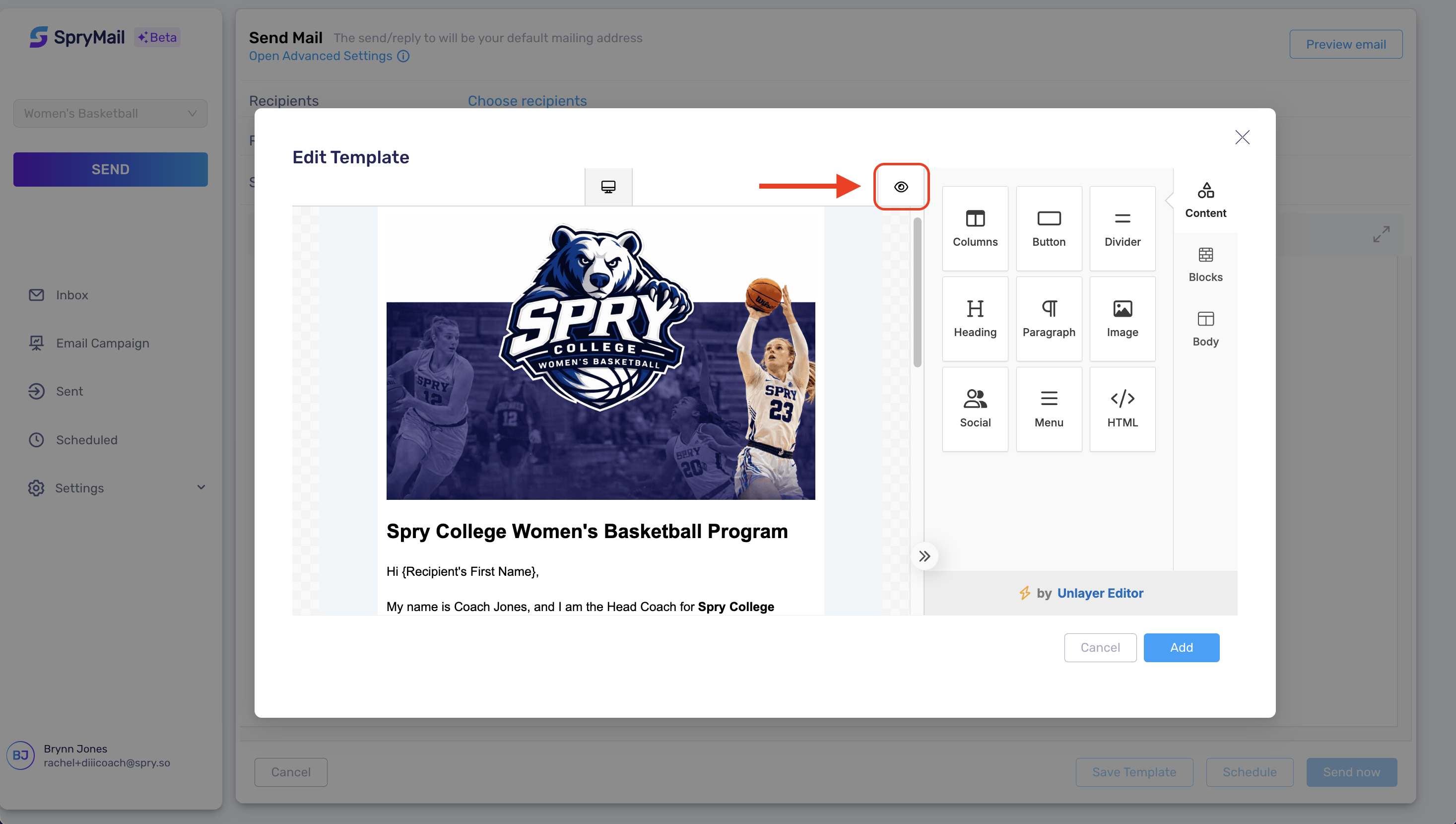Click the Scheduled clock icon
The width and height of the screenshot is (1456, 824).
36,440
